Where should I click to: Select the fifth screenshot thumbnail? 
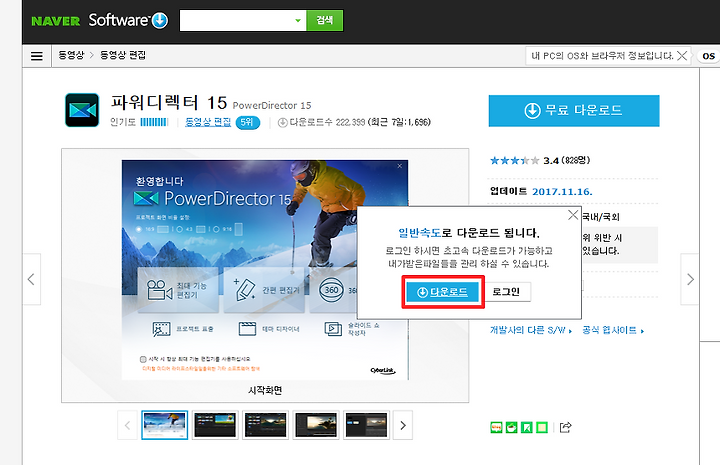366,425
